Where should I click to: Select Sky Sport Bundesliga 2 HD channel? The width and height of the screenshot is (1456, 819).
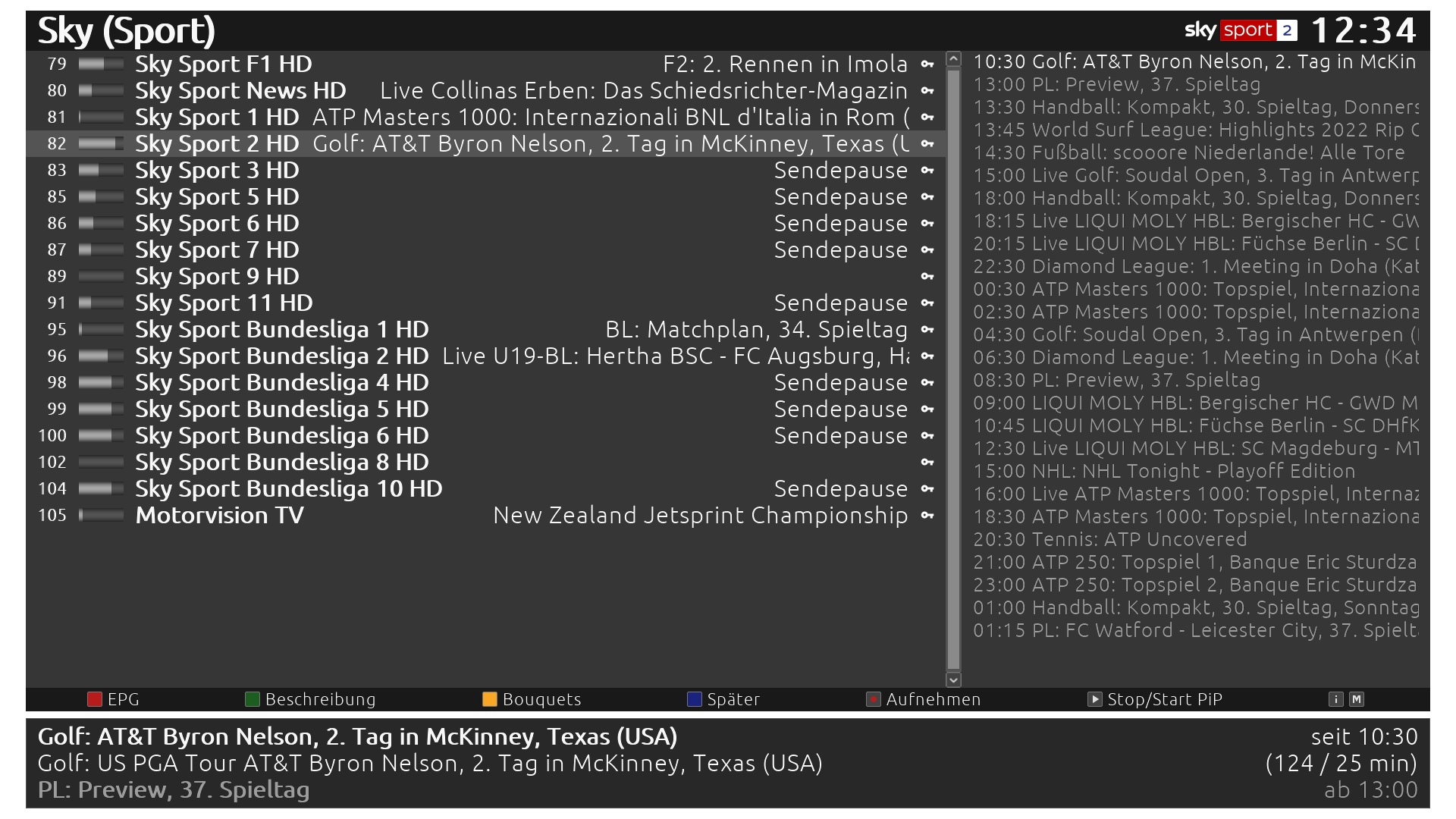pyautogui.click(x=281, y=356)
